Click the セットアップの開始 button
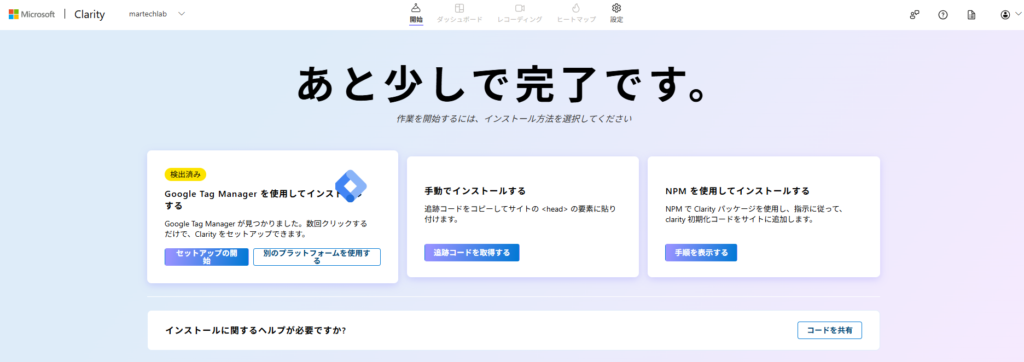Viewport: 1024px width, 362px height. 206,257
